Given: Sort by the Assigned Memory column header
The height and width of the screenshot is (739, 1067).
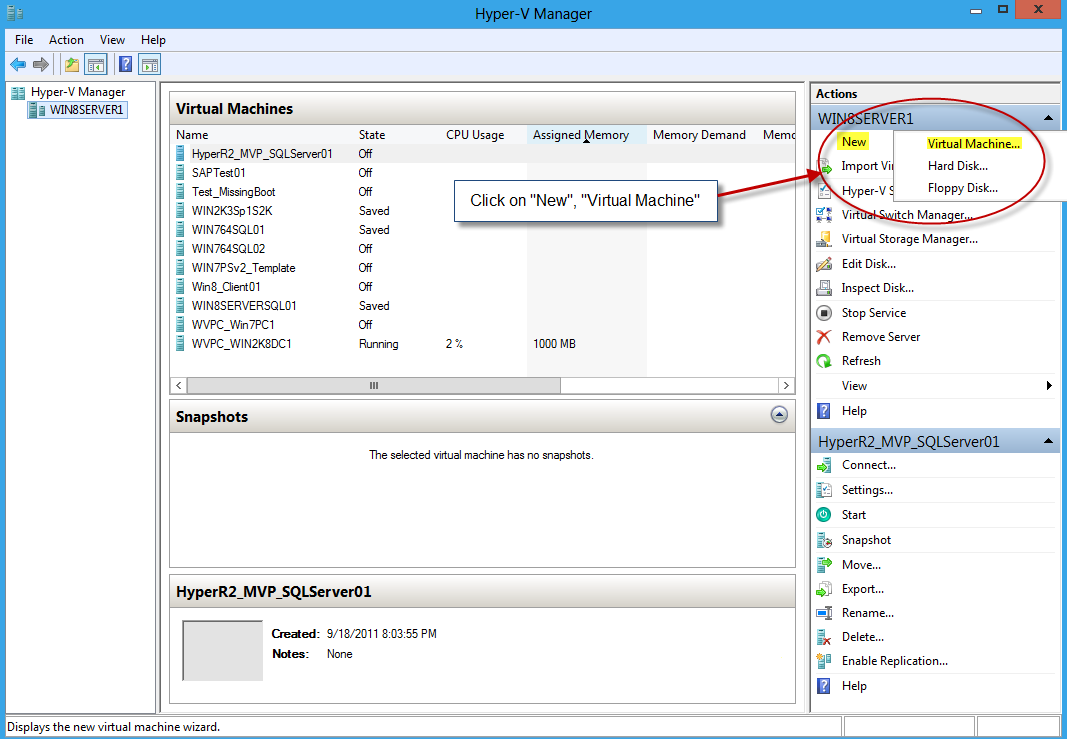Looking at the screenshot, I should (587, 135).
